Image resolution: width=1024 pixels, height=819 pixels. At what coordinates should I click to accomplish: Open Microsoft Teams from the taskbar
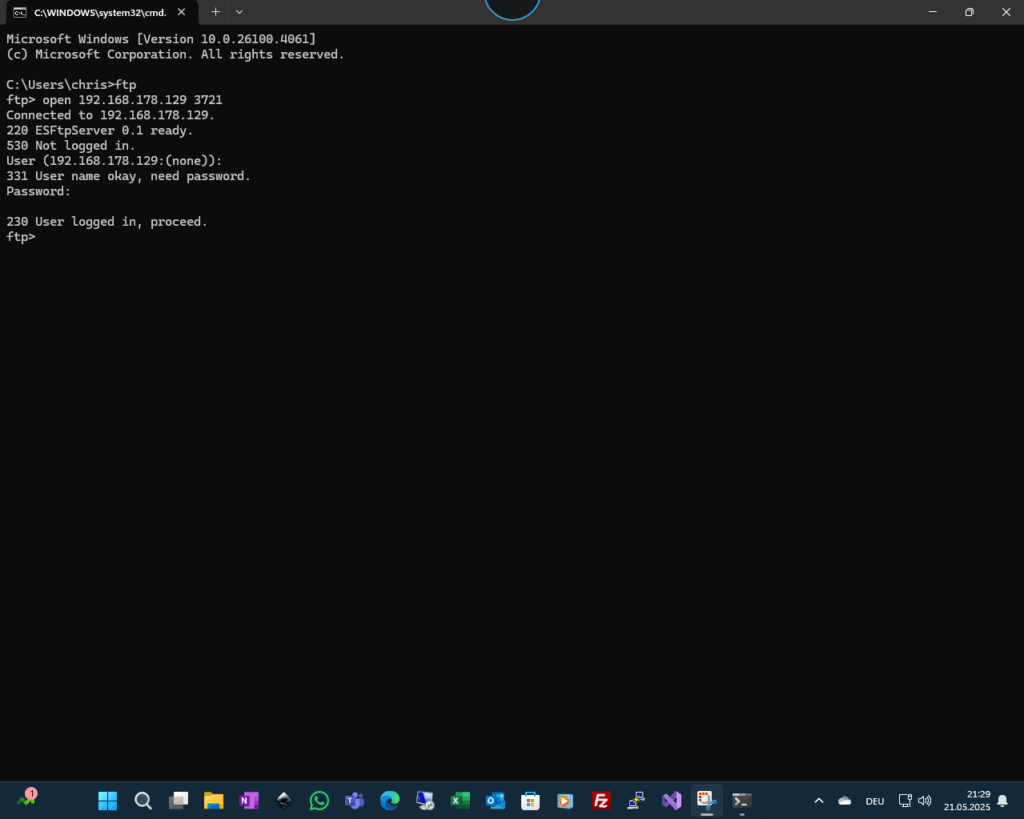355,801
